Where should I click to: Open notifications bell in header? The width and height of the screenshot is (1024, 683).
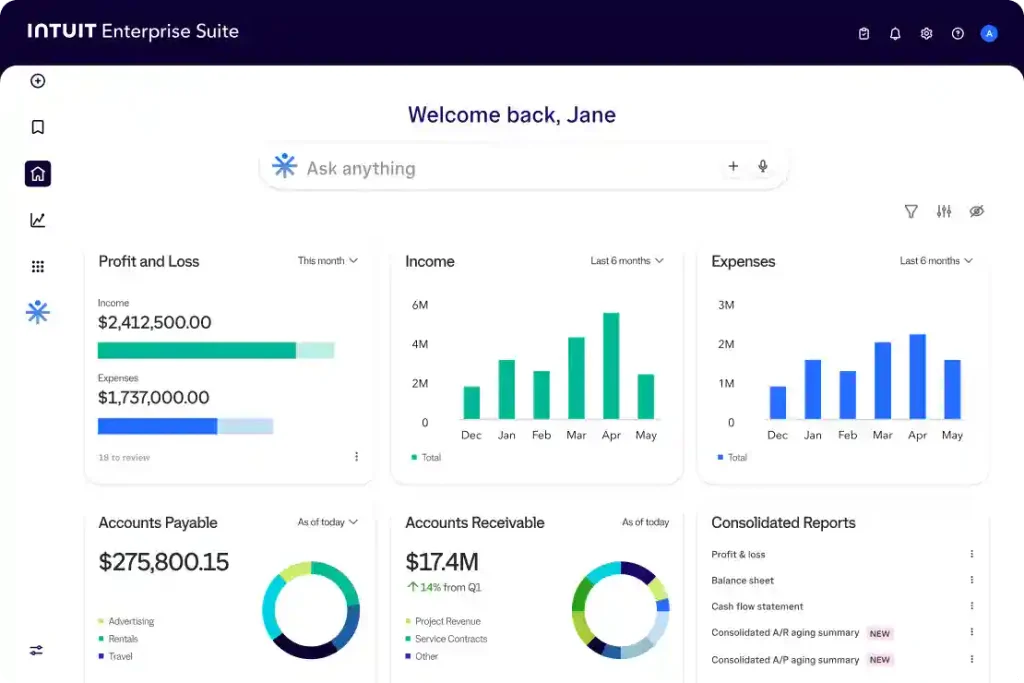tap(895, 33)
